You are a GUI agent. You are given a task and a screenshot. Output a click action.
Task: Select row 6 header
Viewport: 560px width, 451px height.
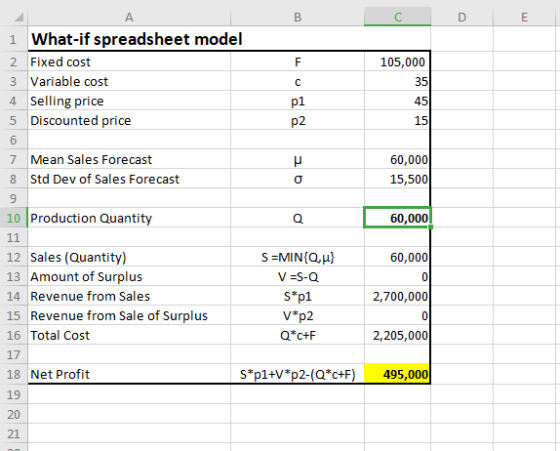pos(13,140)
